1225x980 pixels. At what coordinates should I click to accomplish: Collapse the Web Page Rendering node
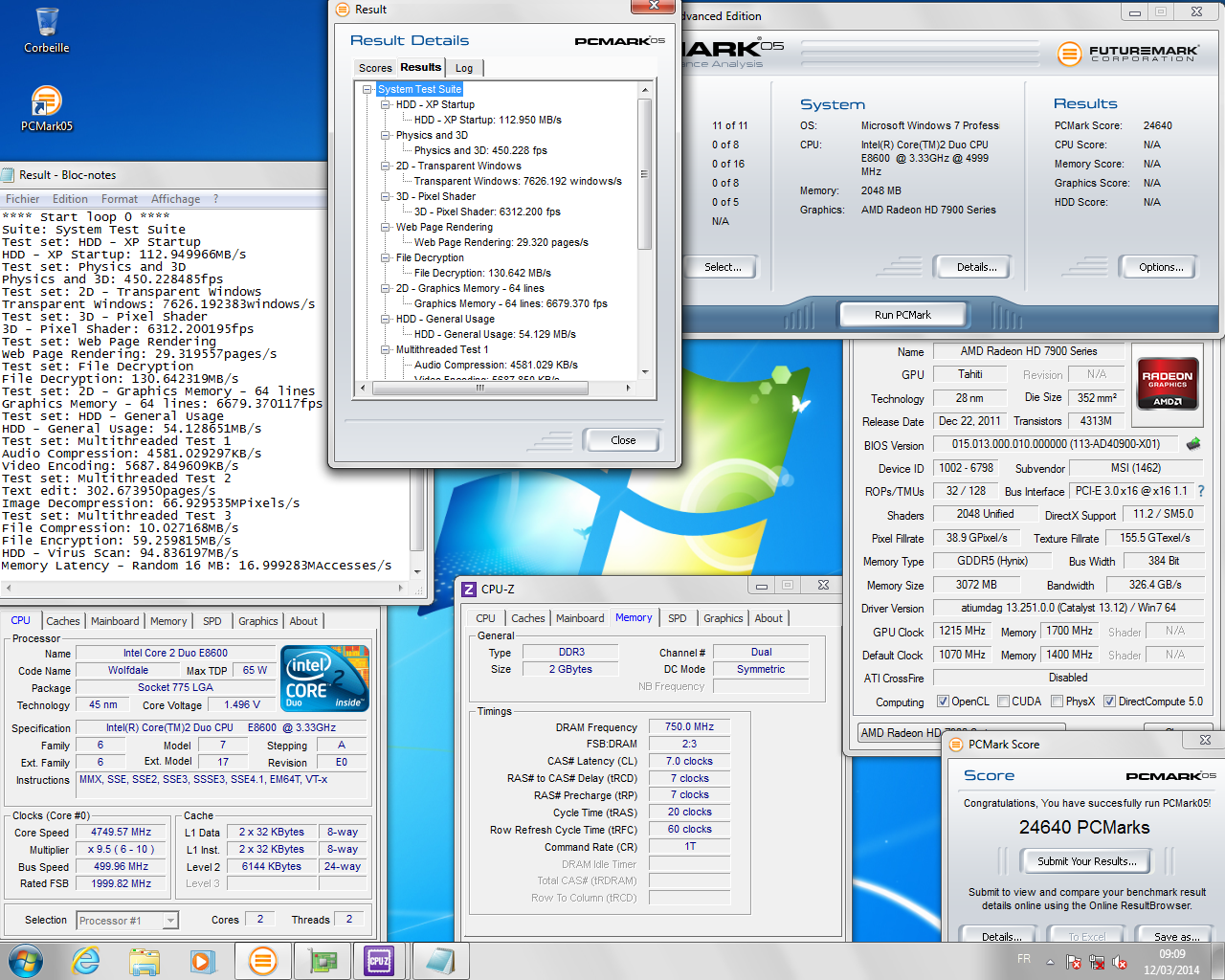coord(386,227)
